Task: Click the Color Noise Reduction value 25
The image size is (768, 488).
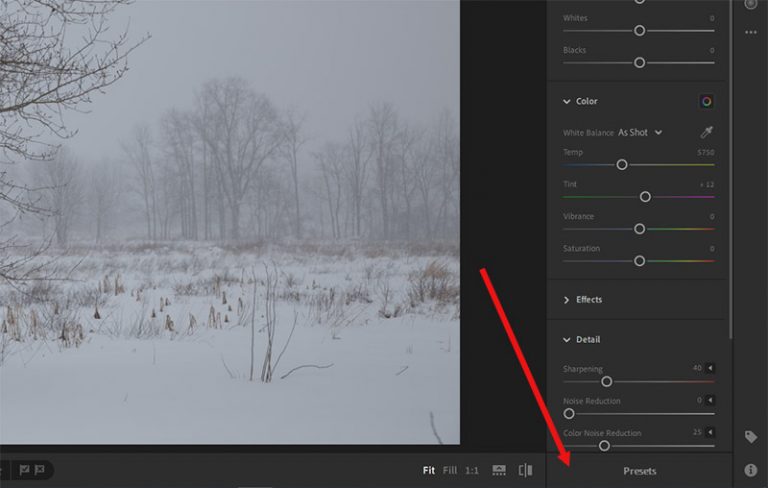Action: 697,432
